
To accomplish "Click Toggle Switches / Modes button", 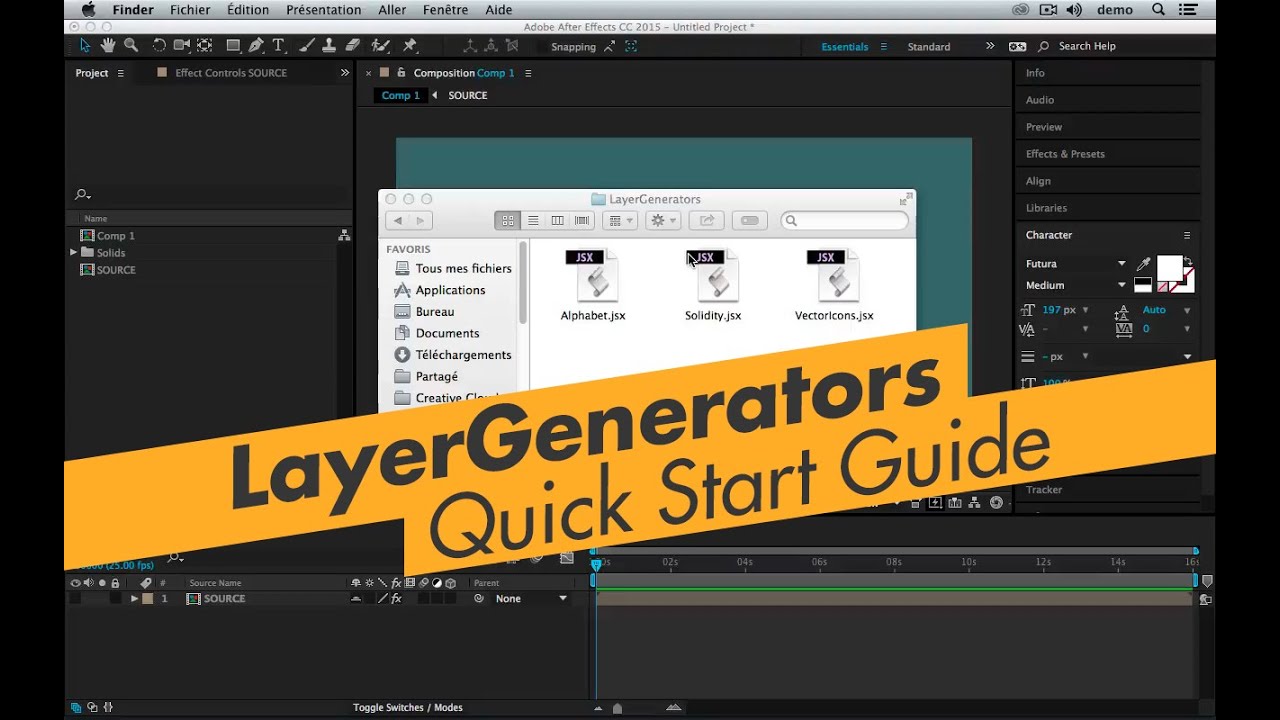I will (x=408, y=708).
